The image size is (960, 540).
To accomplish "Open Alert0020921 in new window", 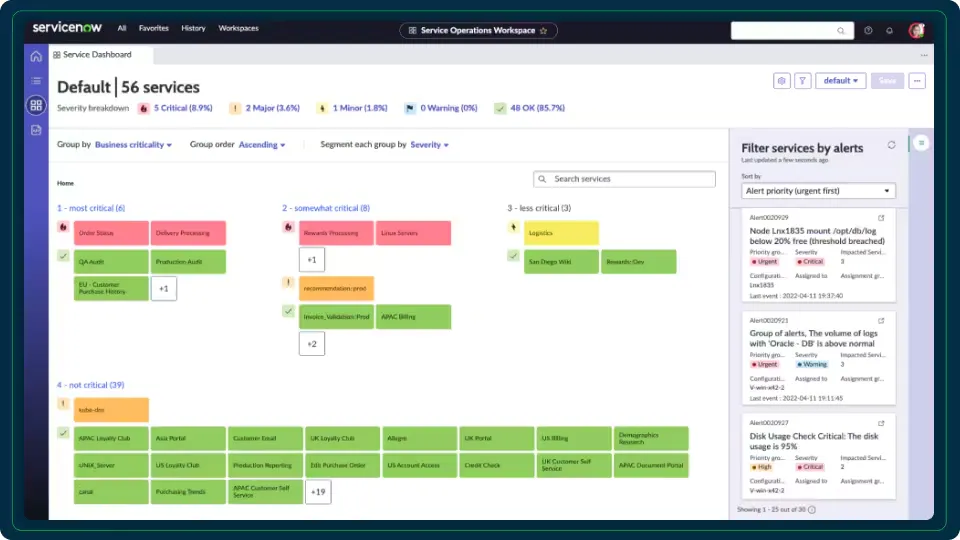I will (881, 320).
